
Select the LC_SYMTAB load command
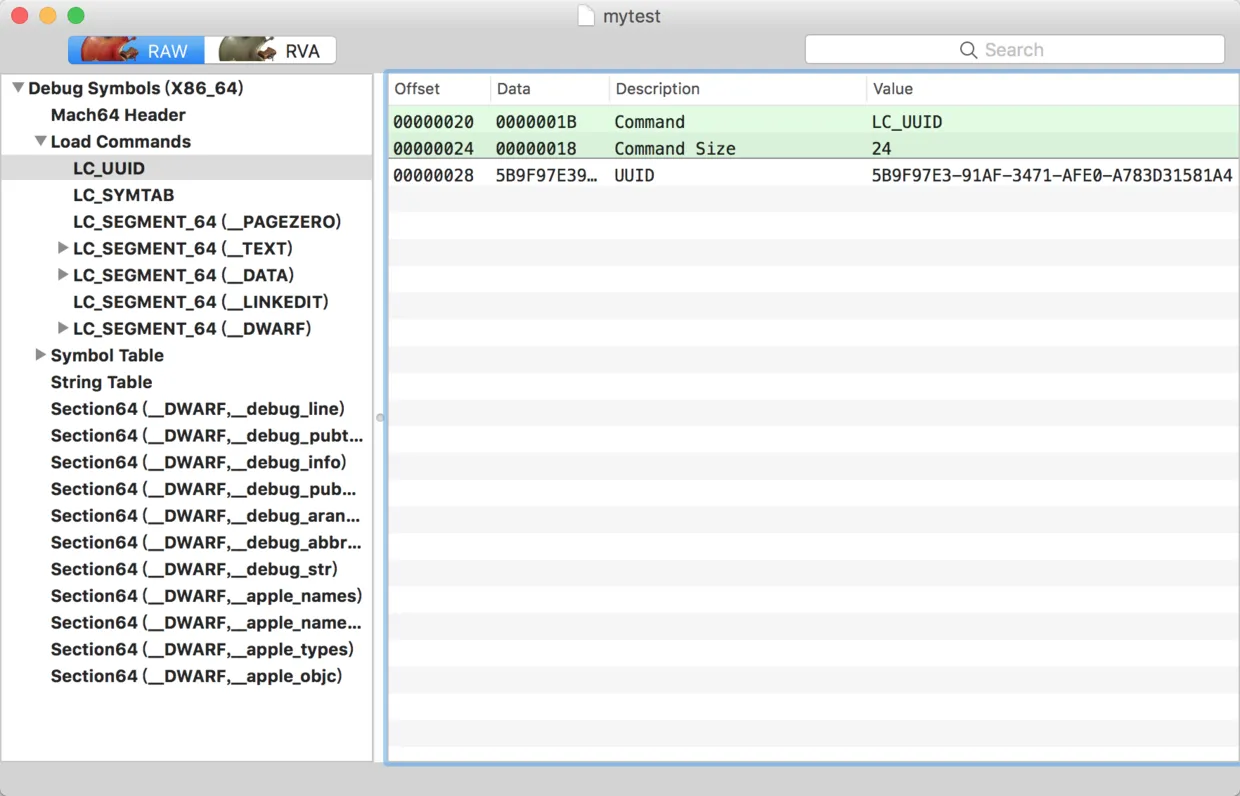coord(124,195)
